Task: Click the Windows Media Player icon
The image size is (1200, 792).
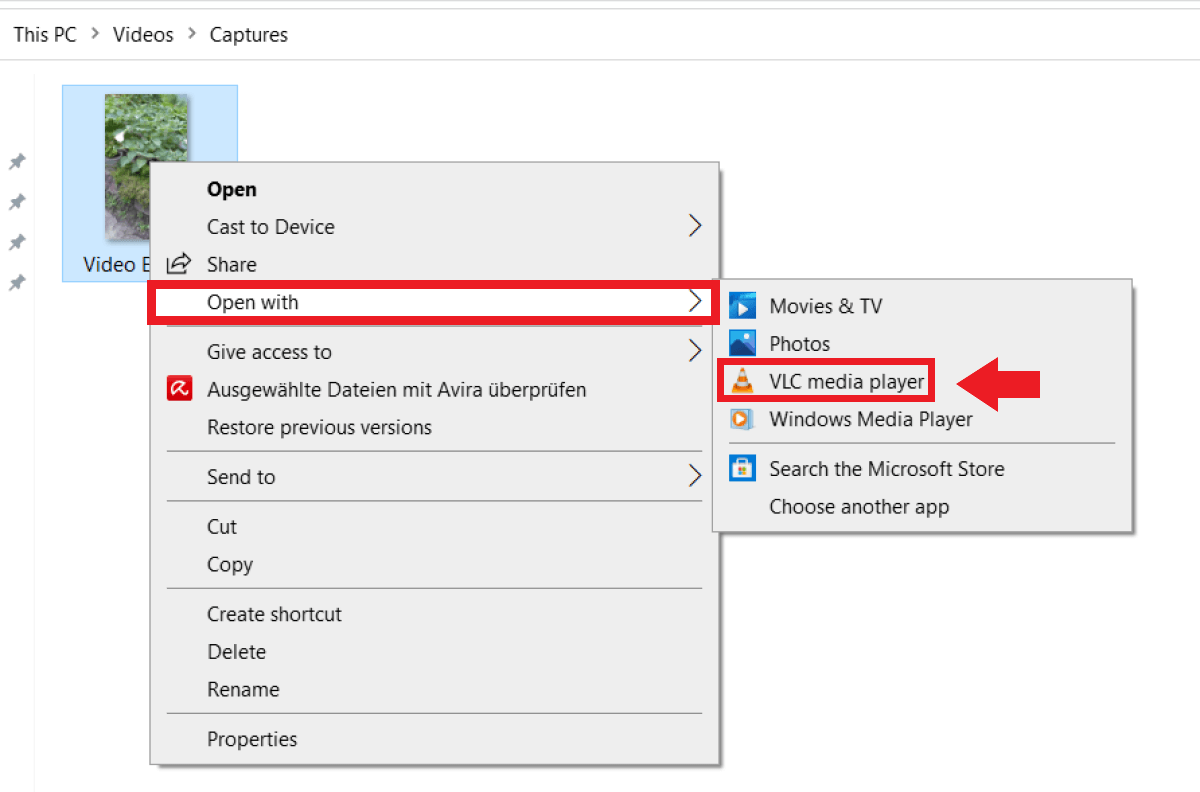Action: pyautogui.click(x=742, y=419)
